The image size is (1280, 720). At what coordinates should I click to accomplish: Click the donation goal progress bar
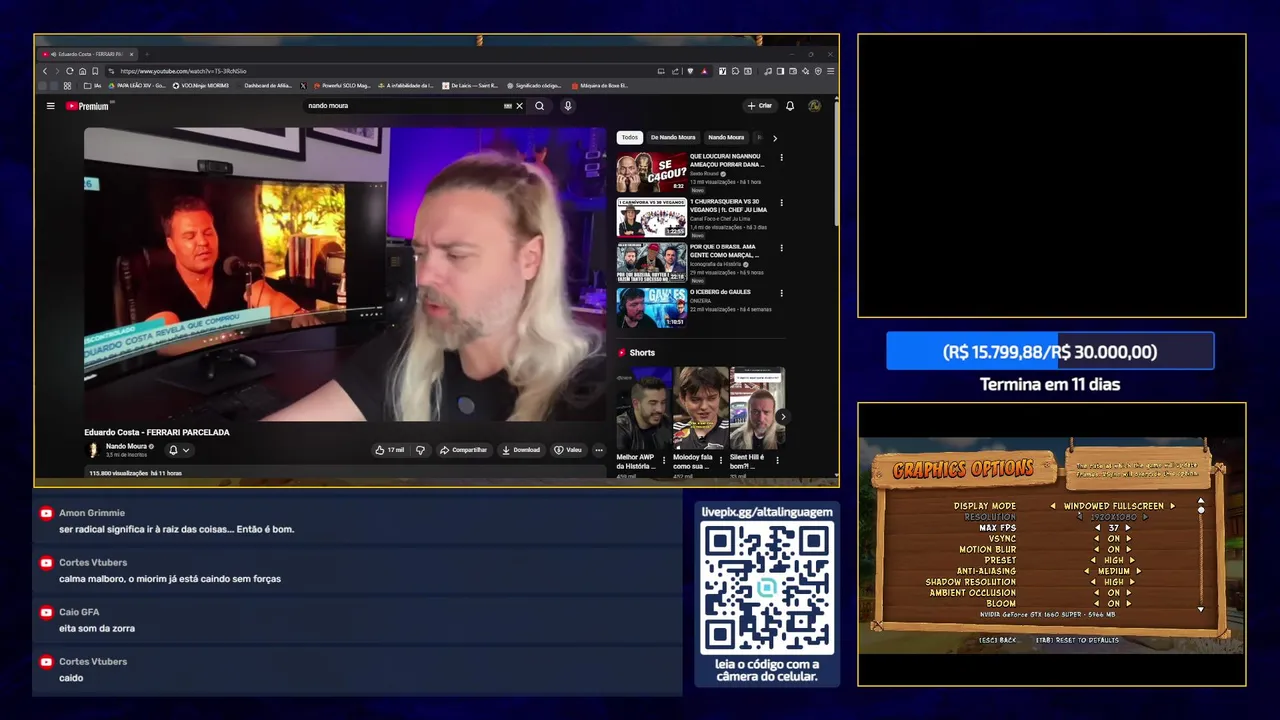(1050, 352)
